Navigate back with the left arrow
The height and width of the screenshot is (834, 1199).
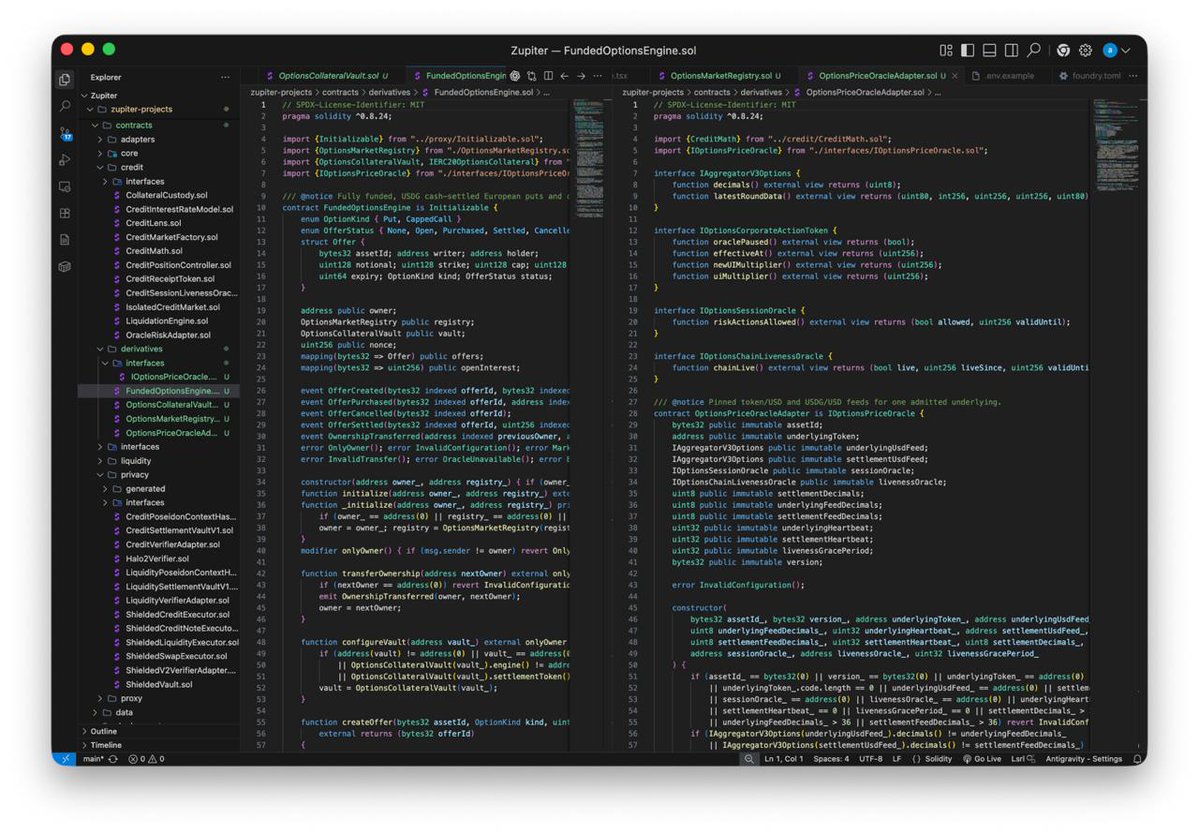[564, 76]
